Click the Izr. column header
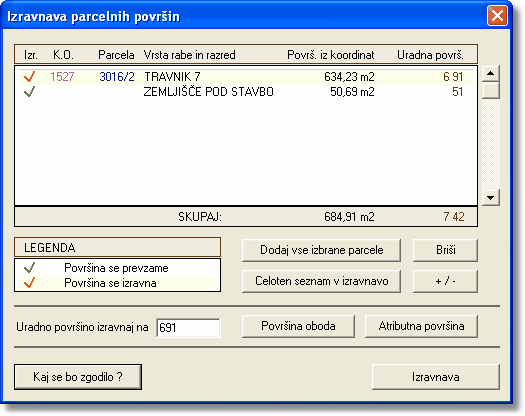This screenshot has width=525, height=416. [x=31, y=55]
